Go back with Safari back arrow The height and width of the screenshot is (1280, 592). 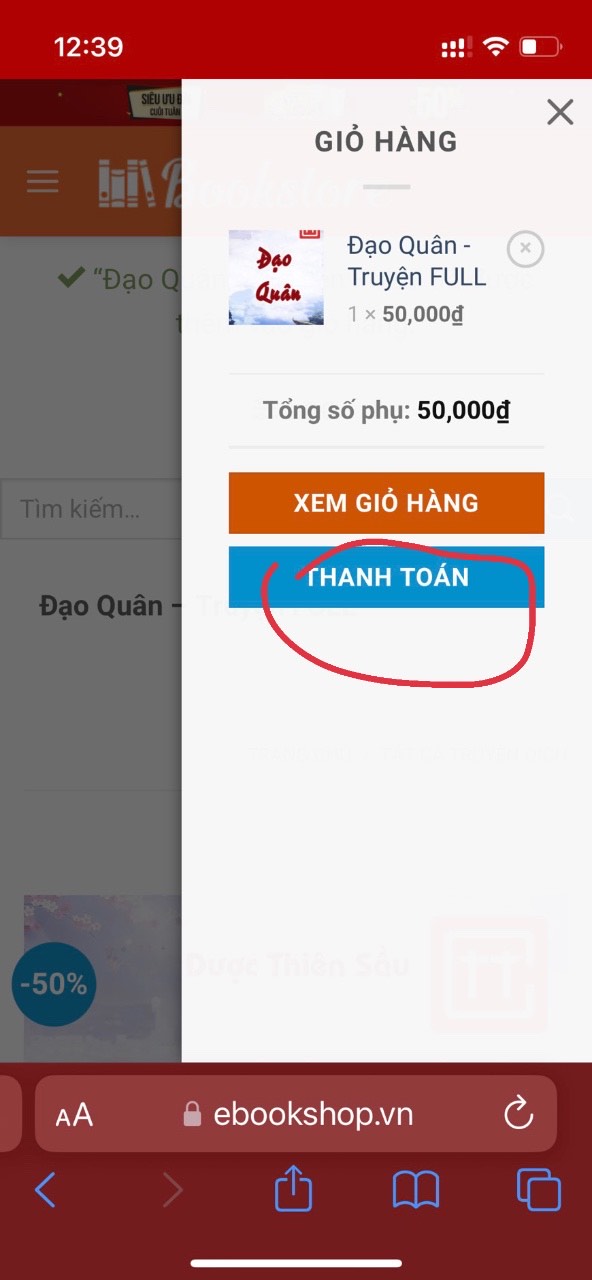45,1190
